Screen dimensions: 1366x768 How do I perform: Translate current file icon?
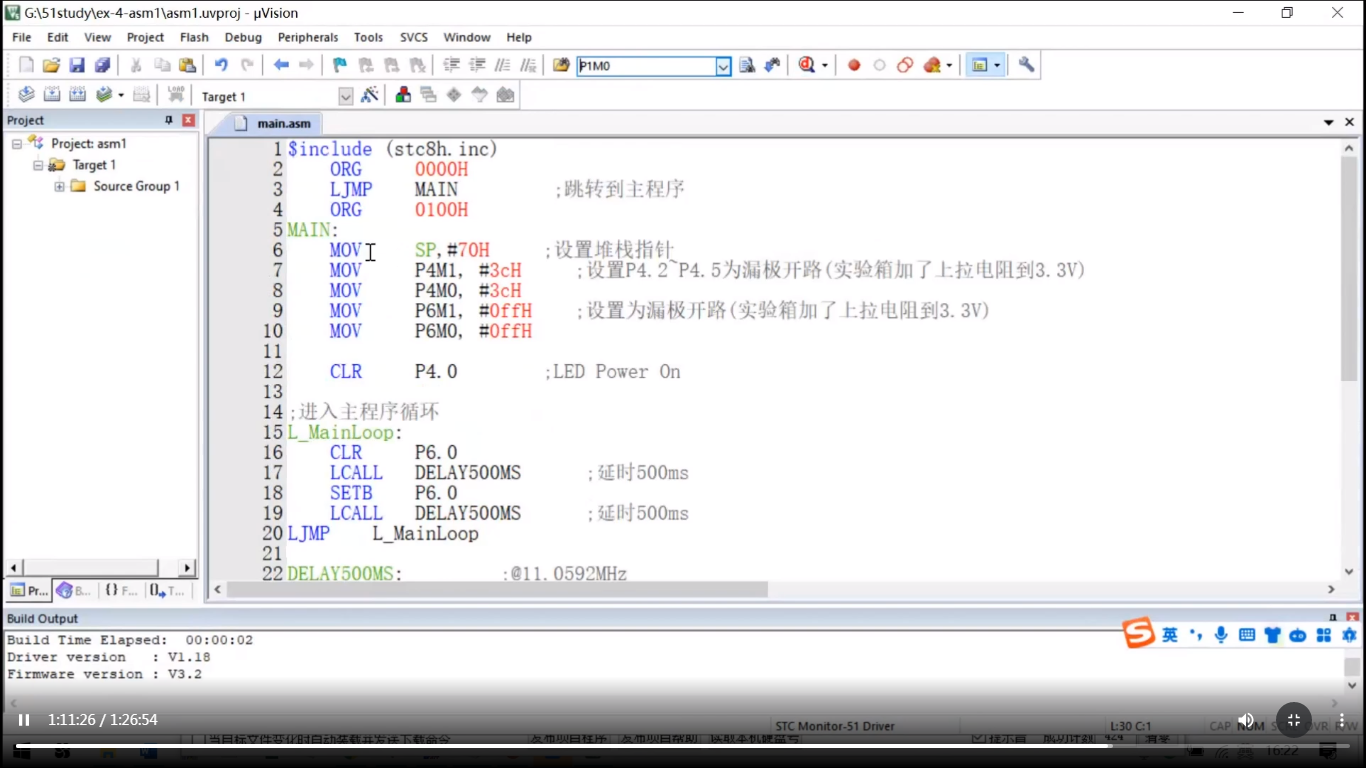coord(26,95)
